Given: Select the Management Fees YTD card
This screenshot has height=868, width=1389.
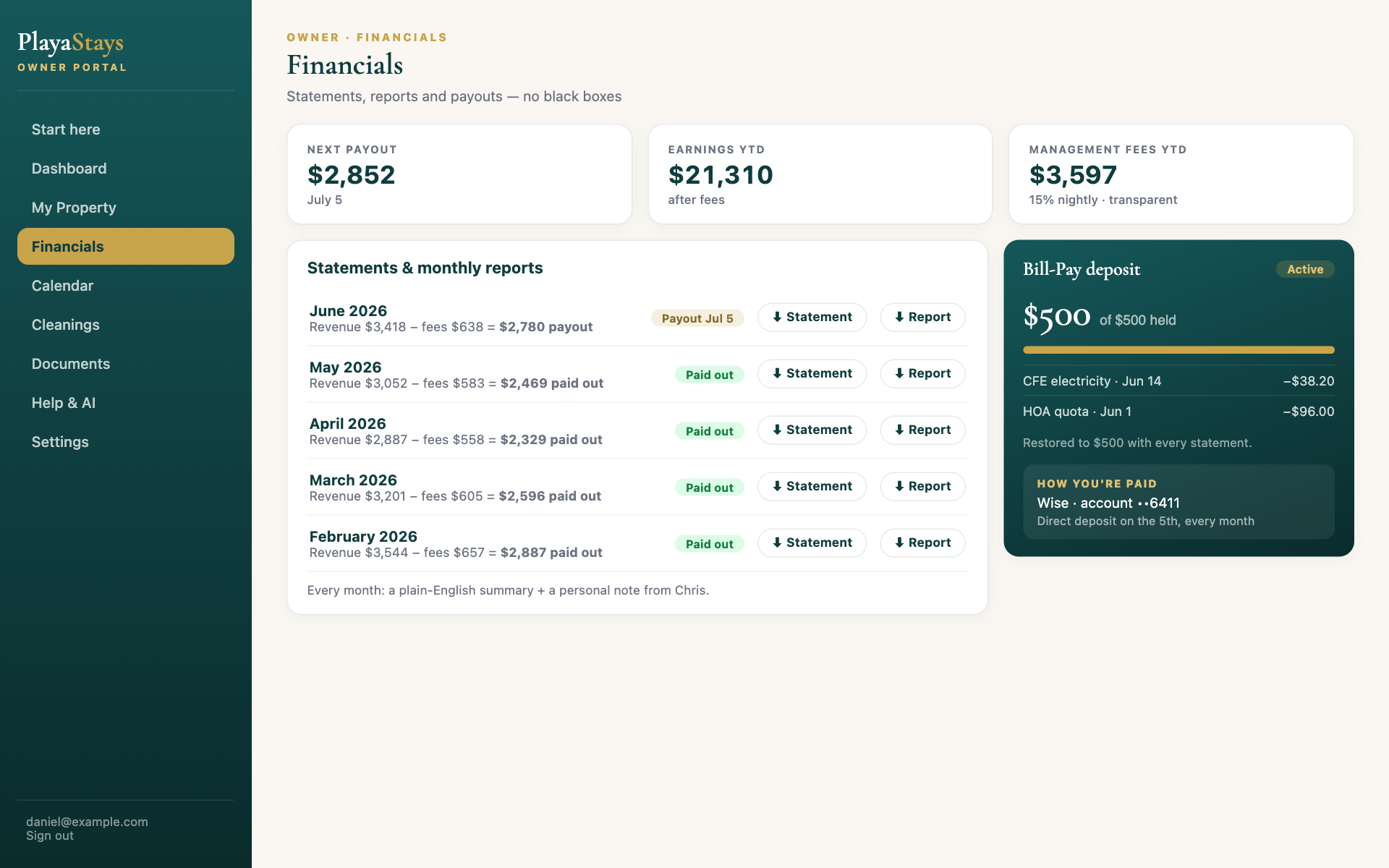Looking at the screenshot, I should coord(1181,174).
